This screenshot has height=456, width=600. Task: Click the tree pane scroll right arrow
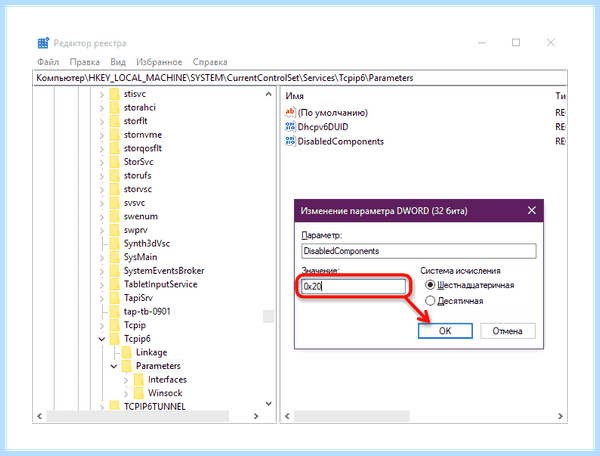pos(256,416)
